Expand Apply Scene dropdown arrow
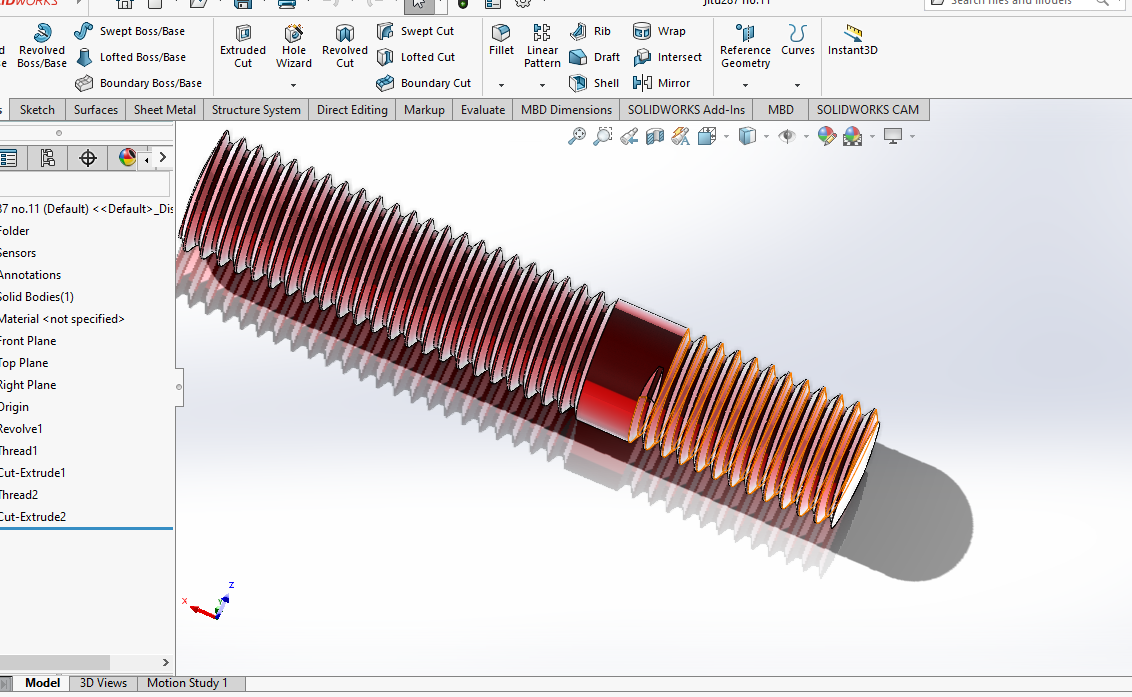This screenshot has width=1132, height=697. click(872, 137)
